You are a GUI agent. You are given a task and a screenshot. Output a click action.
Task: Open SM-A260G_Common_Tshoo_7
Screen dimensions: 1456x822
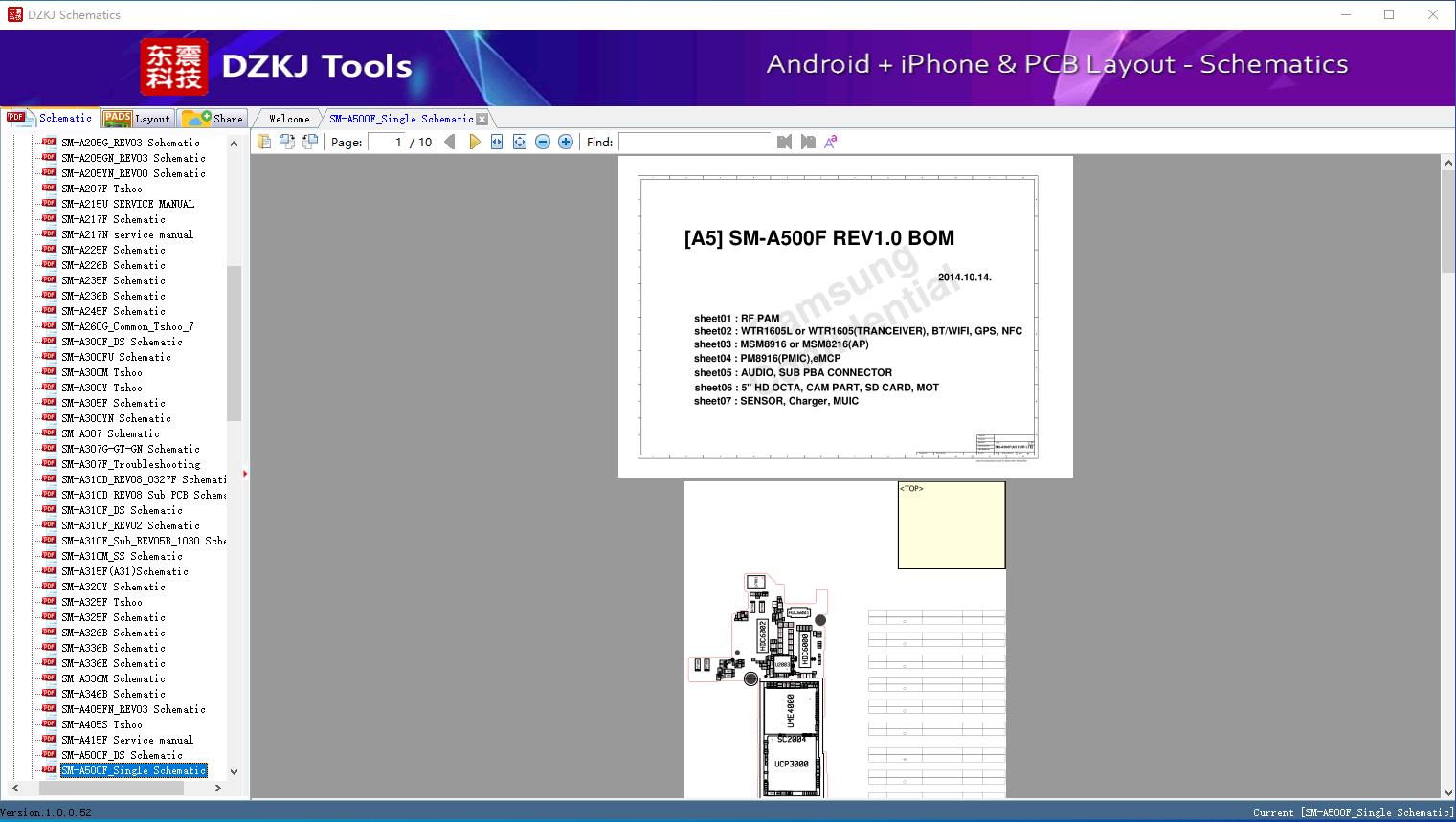[127, 326]
